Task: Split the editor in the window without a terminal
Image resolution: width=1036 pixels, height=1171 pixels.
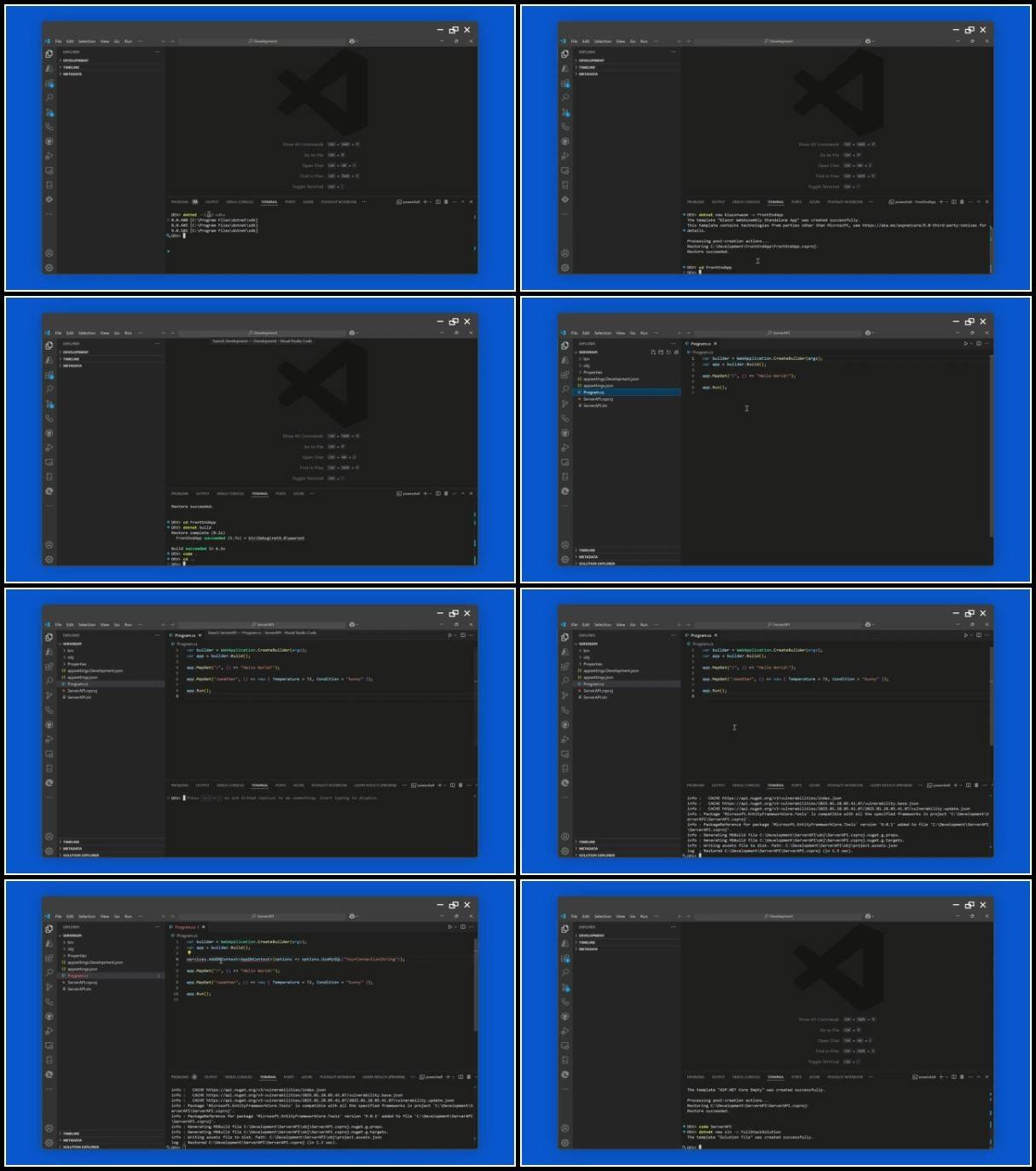Action: click(979, 344)
